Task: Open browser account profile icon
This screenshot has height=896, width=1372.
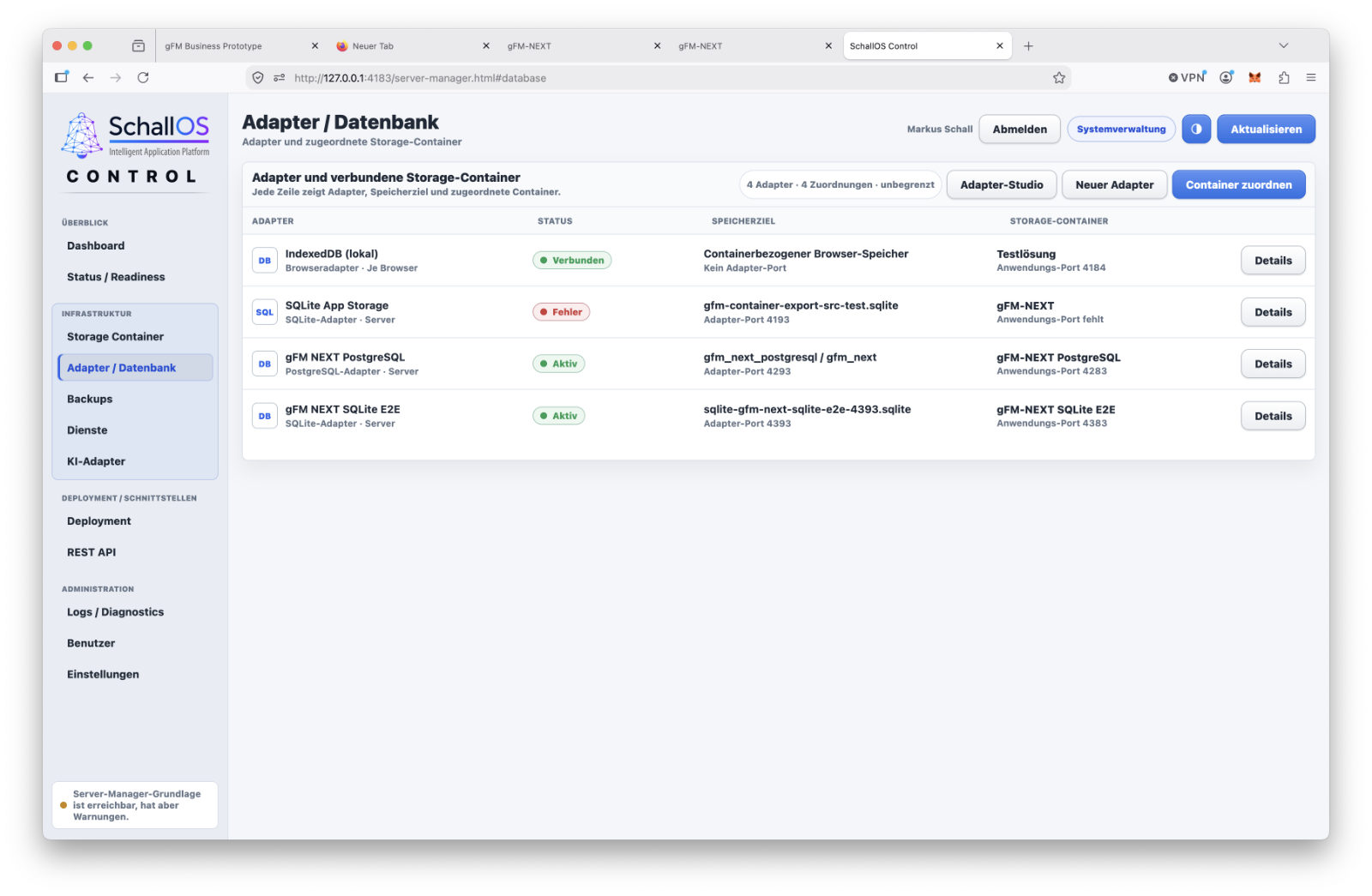Action: click(1226, 77)
